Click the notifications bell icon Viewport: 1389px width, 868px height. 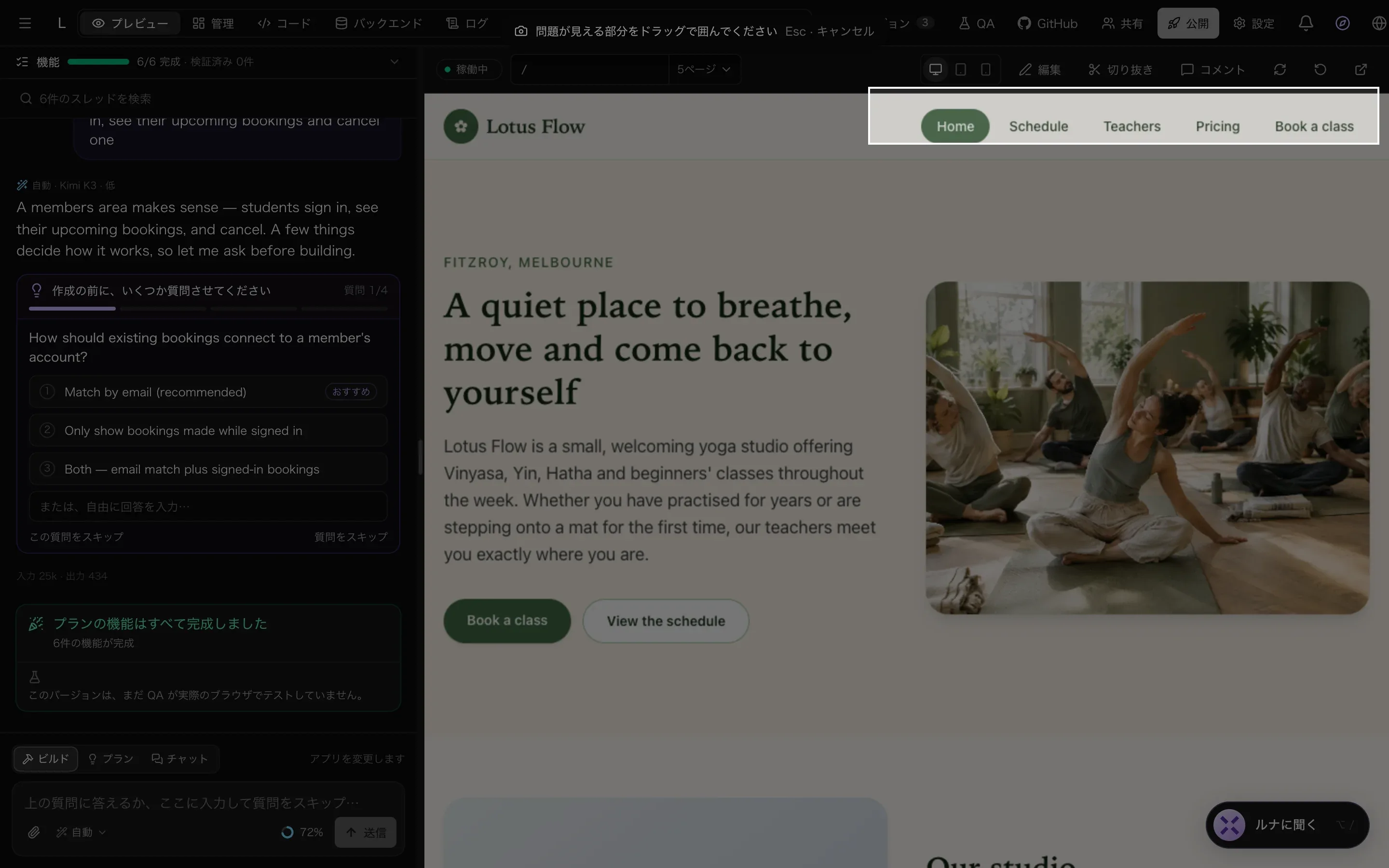click(1306, 23)
